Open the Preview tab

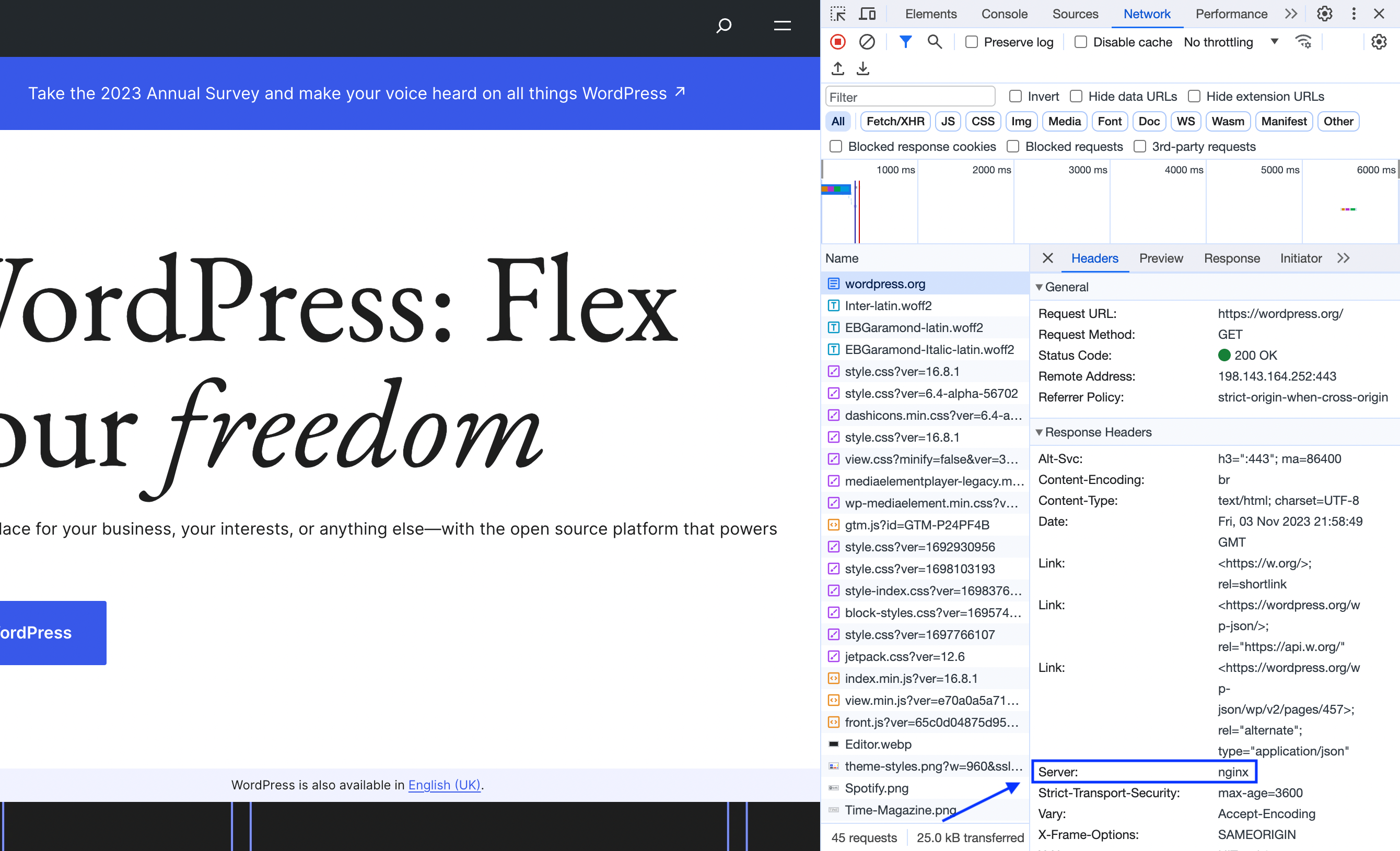pos(1161,258)
